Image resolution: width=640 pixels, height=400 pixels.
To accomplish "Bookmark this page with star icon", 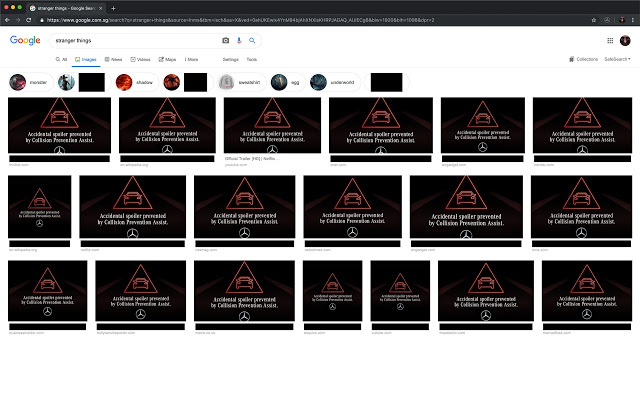I will (x=594, y=19).
